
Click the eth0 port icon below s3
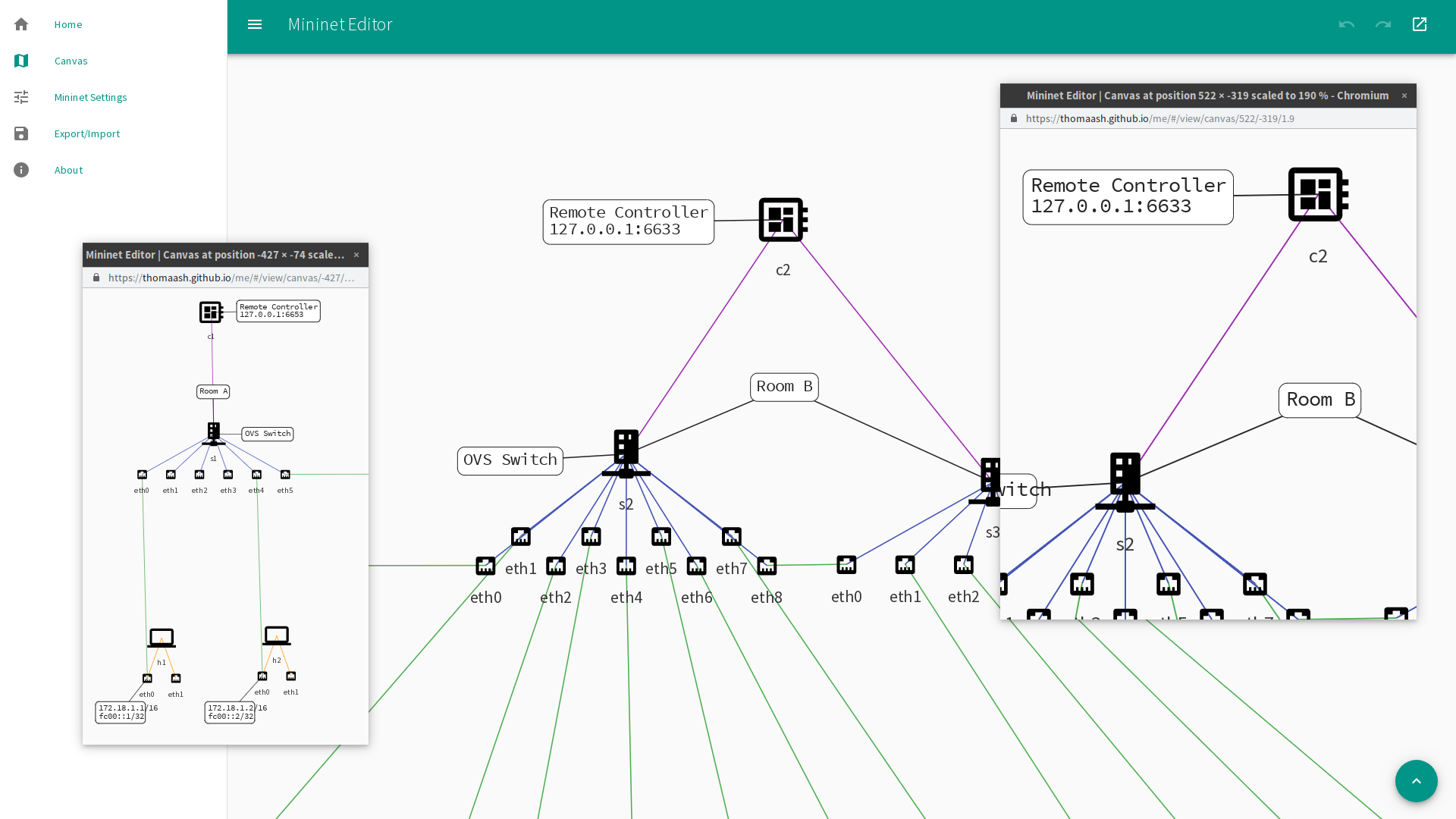846,565
